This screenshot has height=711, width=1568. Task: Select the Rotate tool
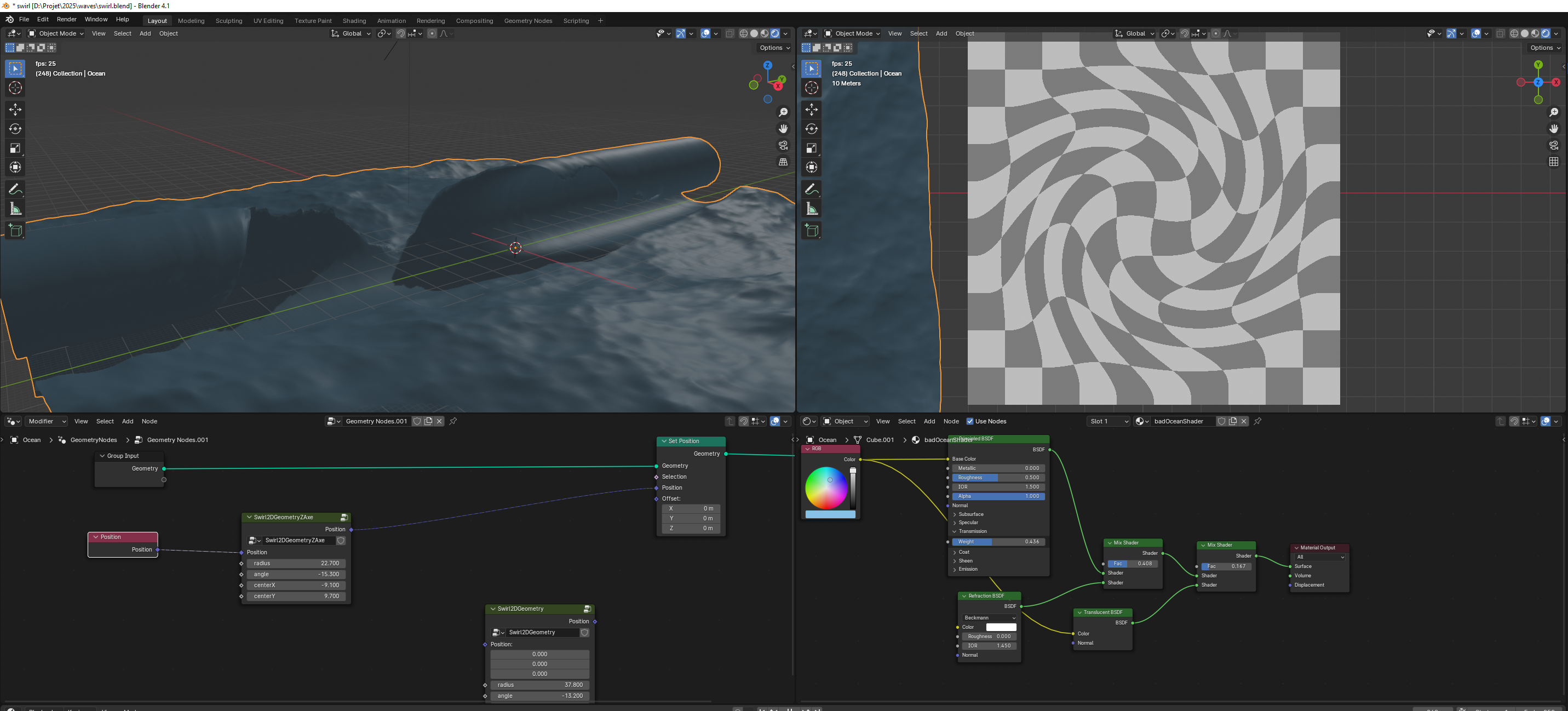click(x=15, y=128)
